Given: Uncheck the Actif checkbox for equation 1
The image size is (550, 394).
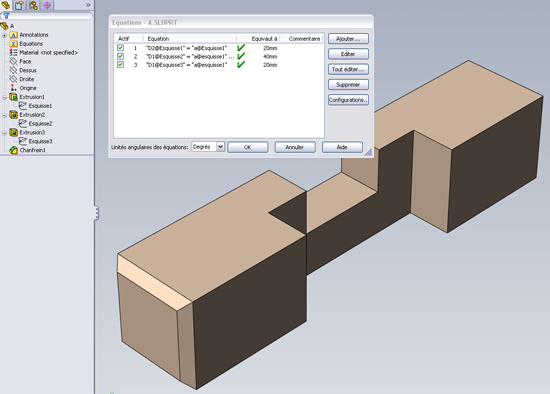Looking at the screenshot, I should [120, 48].
